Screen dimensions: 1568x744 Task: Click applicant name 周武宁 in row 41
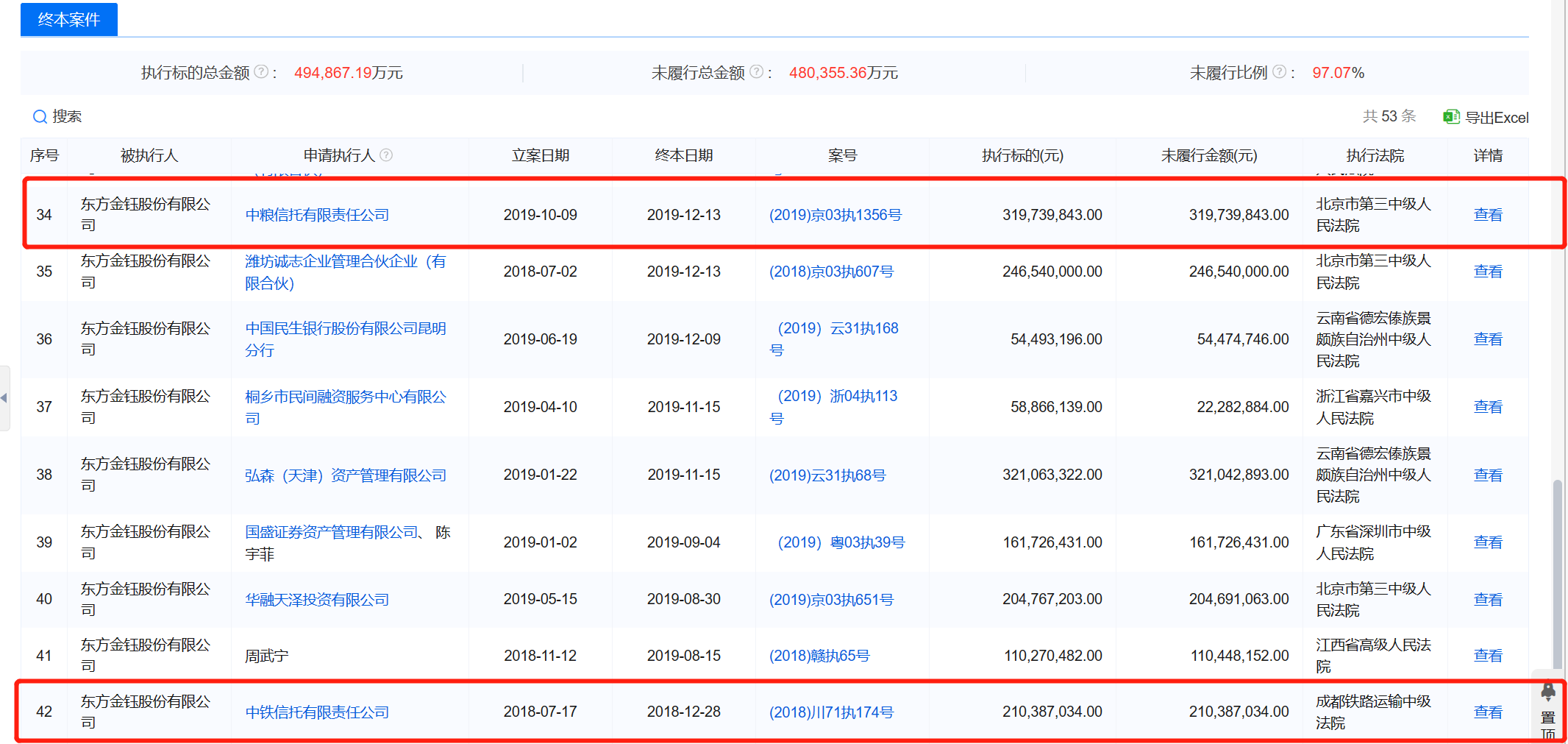tap(267, 656)
